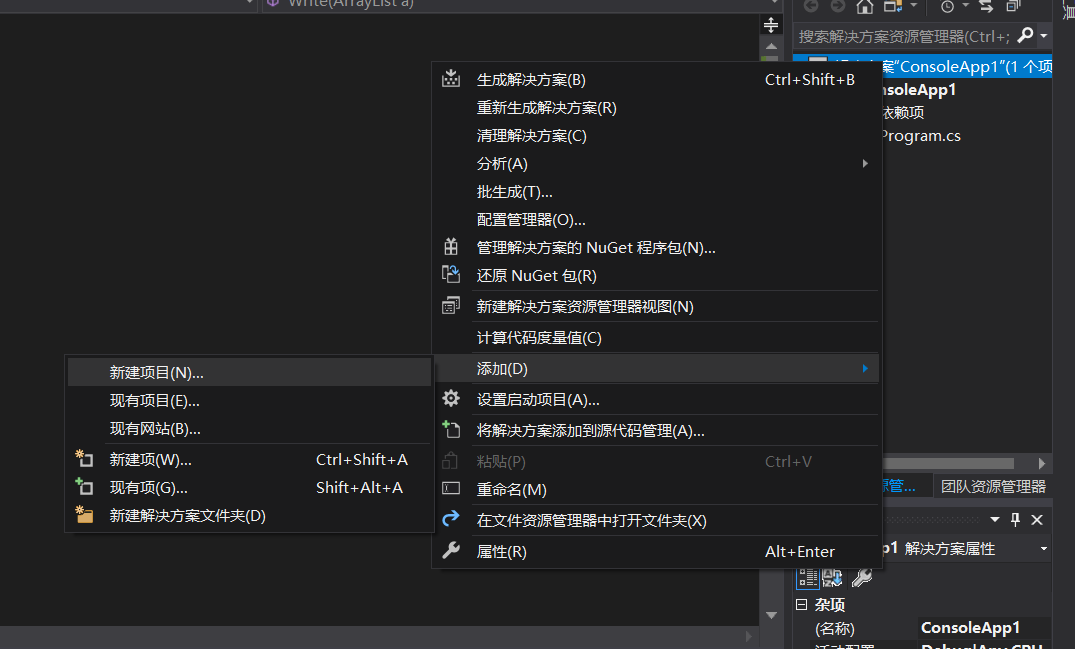Image resolution: width=1075 pixels, height=649 pixels.
Task: Click the Existing Item icon in submenu
Action: pos(84,487)
